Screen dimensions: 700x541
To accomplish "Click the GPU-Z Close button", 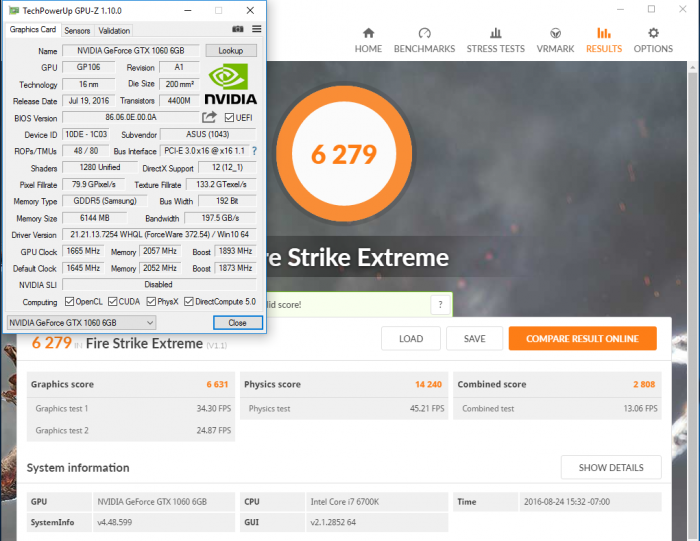I will point(238,323).
